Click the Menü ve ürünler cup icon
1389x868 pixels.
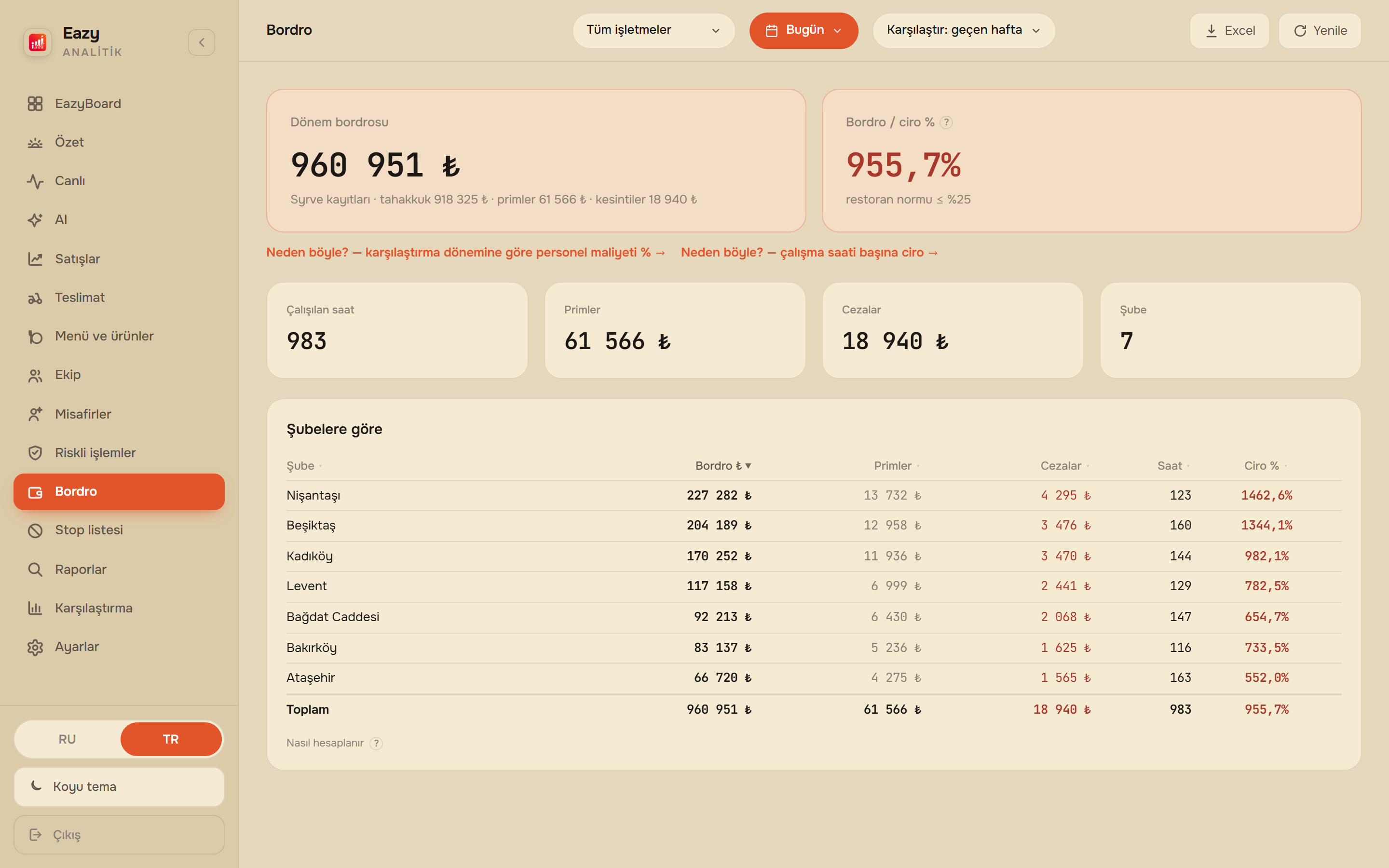[x=35, y=337]
